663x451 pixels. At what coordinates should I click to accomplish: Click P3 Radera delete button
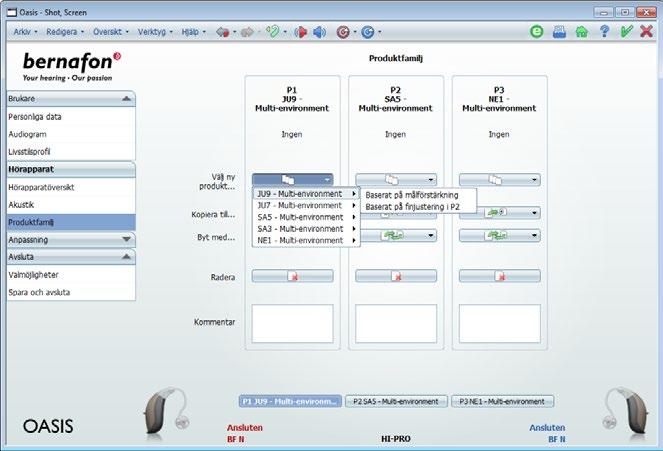[x=499, y=276]
